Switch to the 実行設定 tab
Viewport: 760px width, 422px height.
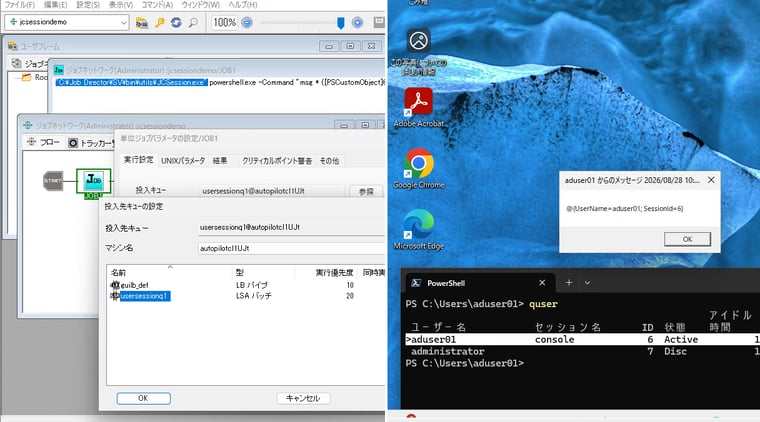click(138, 160)
